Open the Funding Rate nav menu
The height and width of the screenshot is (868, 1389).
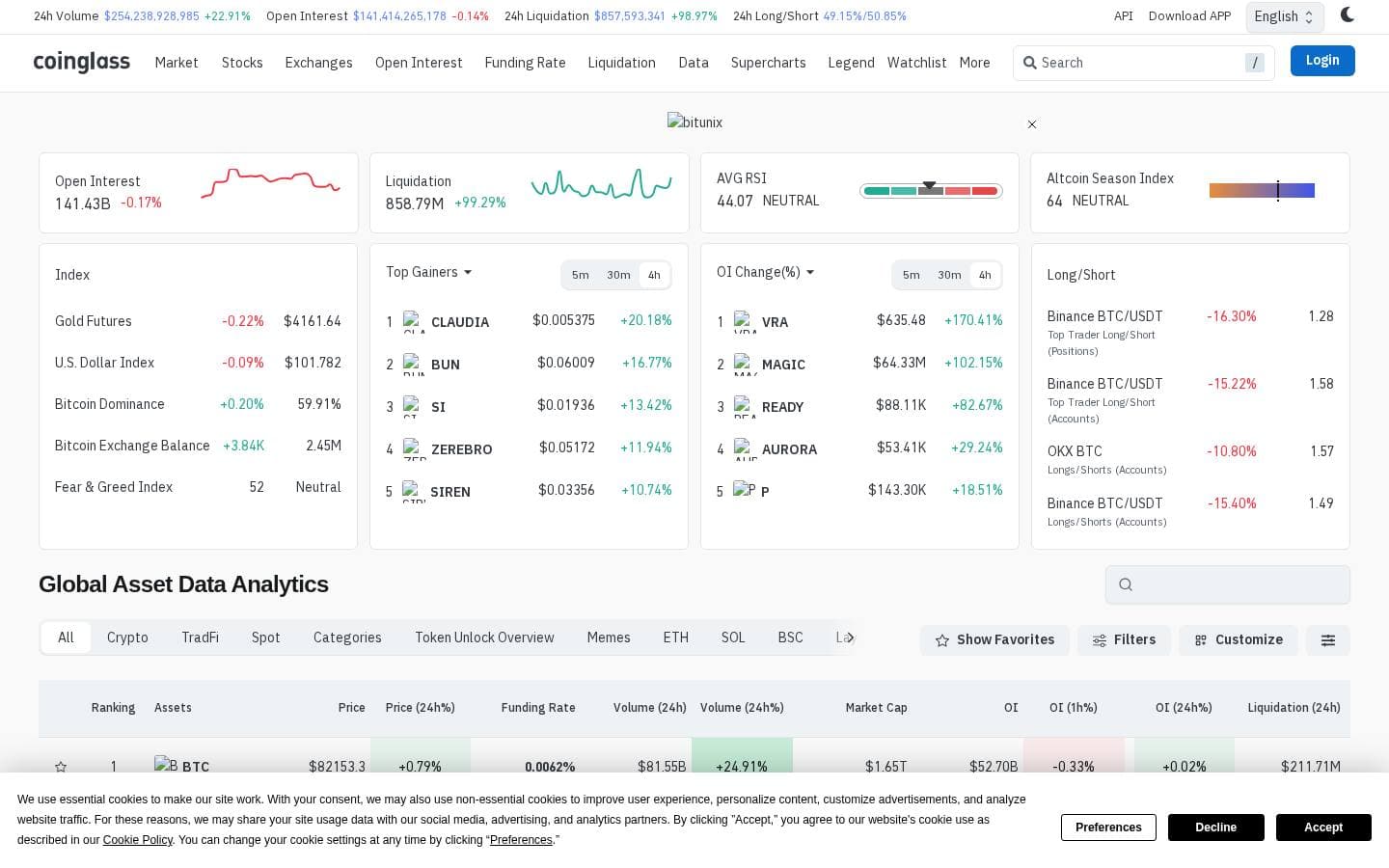click(x=525, y=63)
